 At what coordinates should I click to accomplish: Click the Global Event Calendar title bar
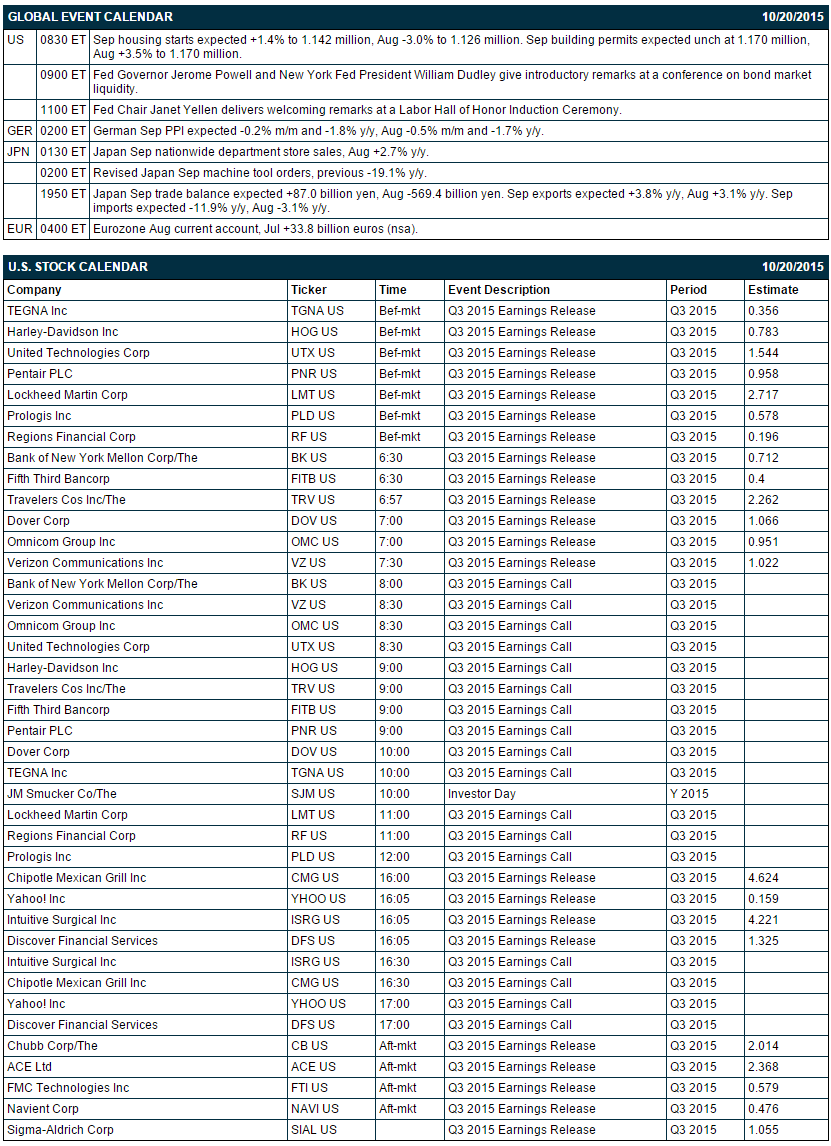pyautogui.click(x=415, y=17)
